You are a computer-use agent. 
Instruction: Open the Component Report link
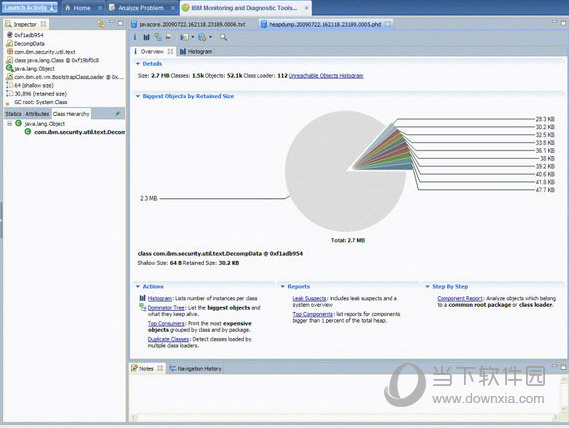460,298
